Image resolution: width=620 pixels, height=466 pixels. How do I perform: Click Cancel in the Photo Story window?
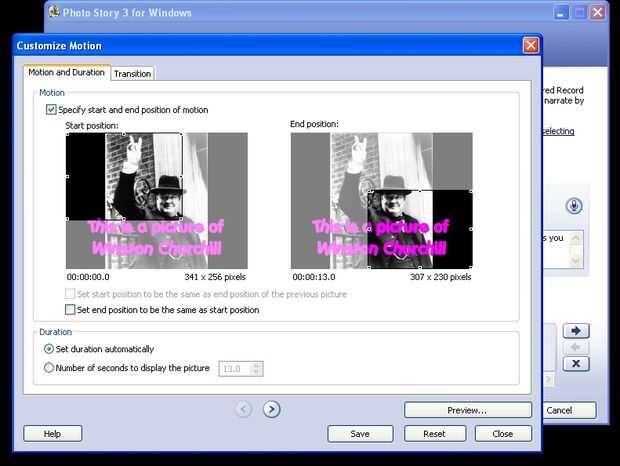click(569, 410)
